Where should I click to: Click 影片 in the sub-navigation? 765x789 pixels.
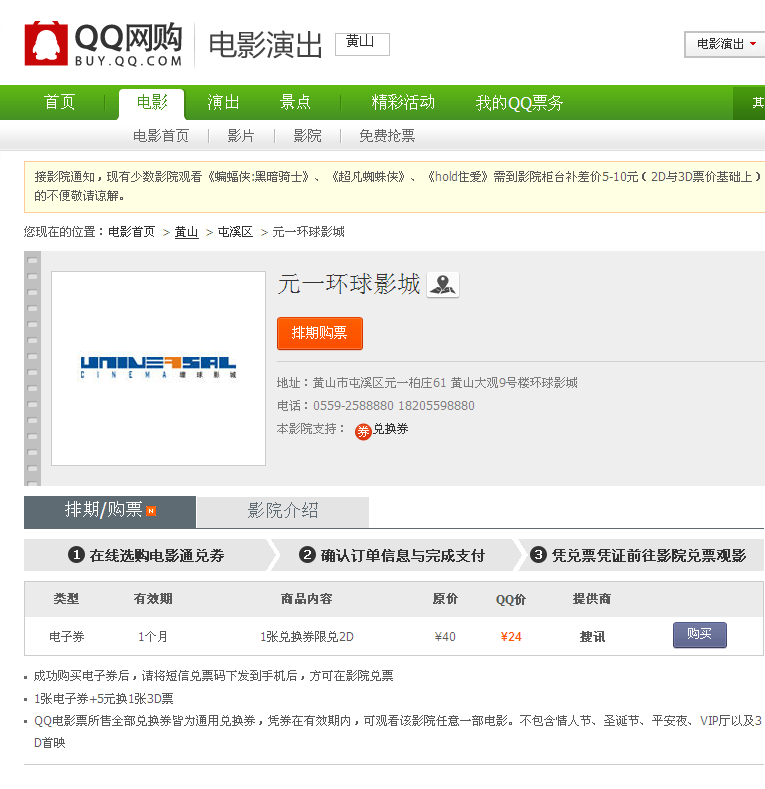(241, 136)
